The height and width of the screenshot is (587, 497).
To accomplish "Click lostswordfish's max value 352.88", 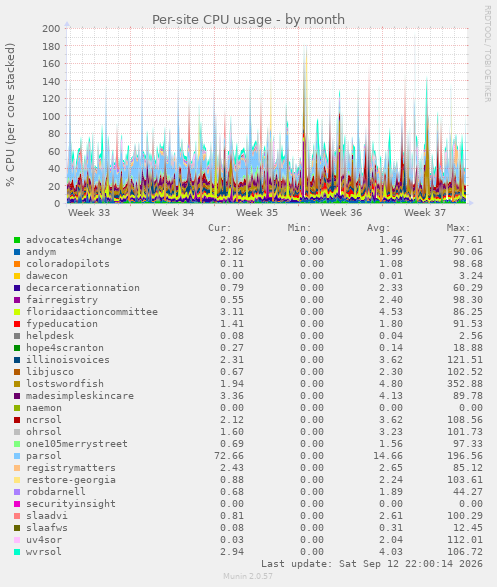I will [465, 384].
